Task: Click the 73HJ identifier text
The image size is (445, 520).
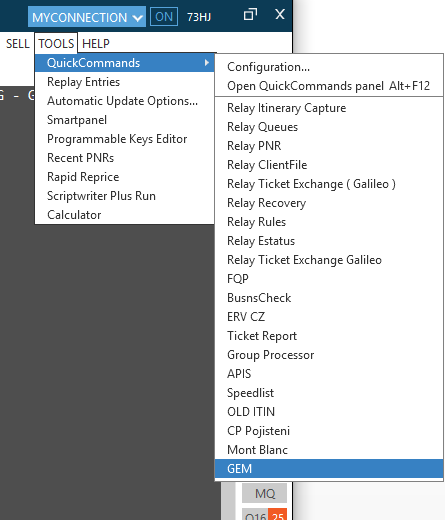Action: tap(199, 17)
